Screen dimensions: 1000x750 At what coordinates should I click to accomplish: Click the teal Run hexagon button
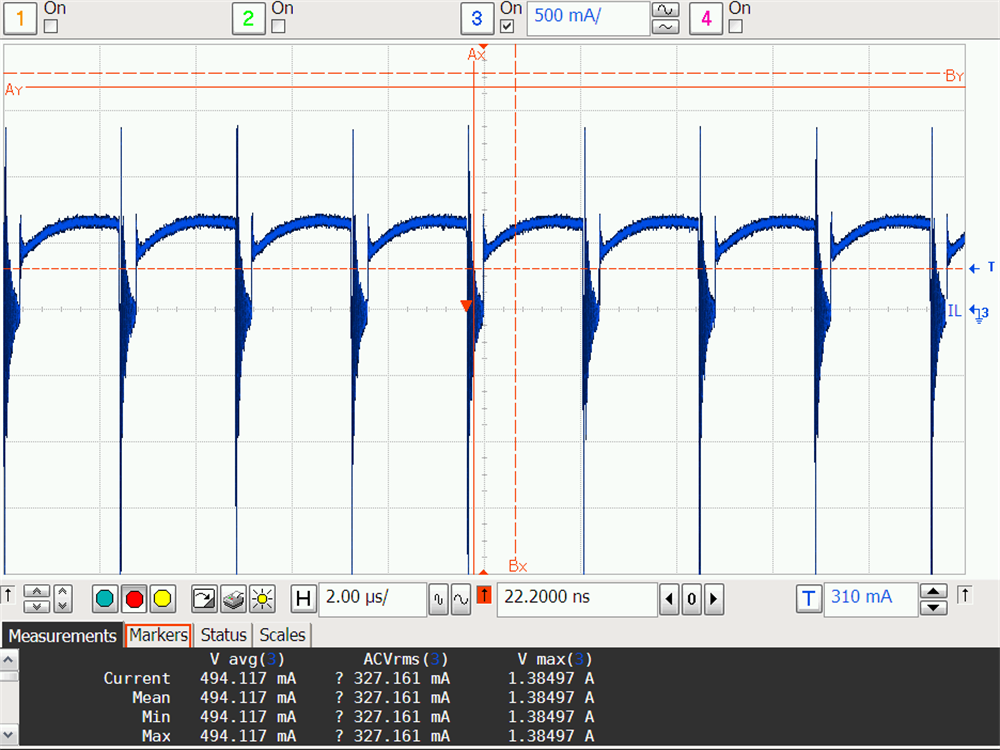[x=104, y=599]
